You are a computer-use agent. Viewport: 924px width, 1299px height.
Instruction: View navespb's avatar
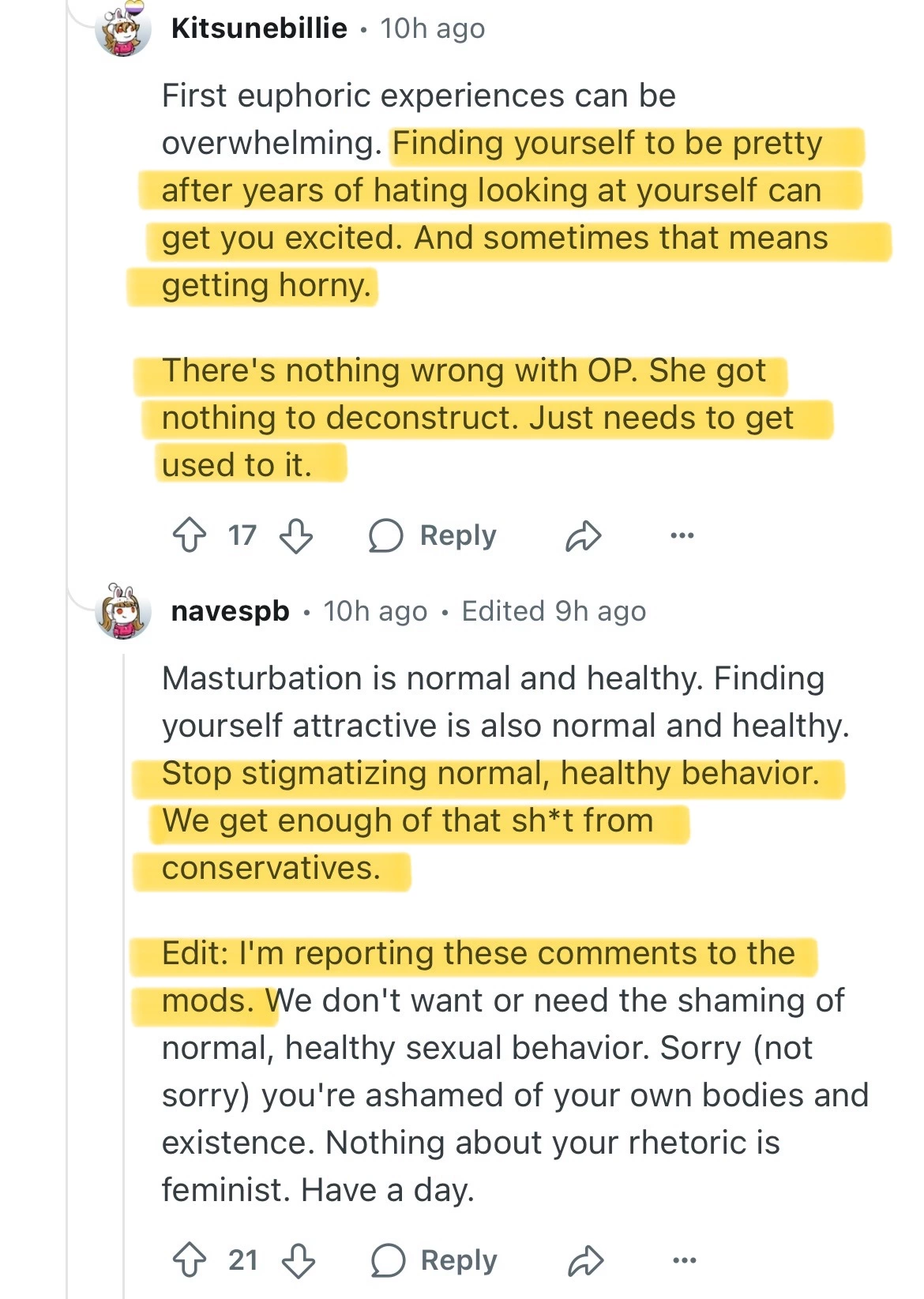[123, 611]
